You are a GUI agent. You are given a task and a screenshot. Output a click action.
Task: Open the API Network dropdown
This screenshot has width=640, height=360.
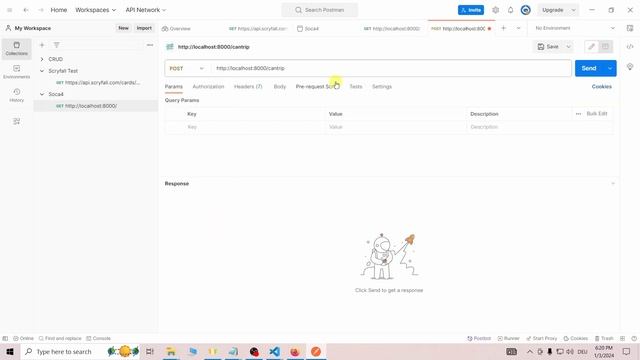146,10
